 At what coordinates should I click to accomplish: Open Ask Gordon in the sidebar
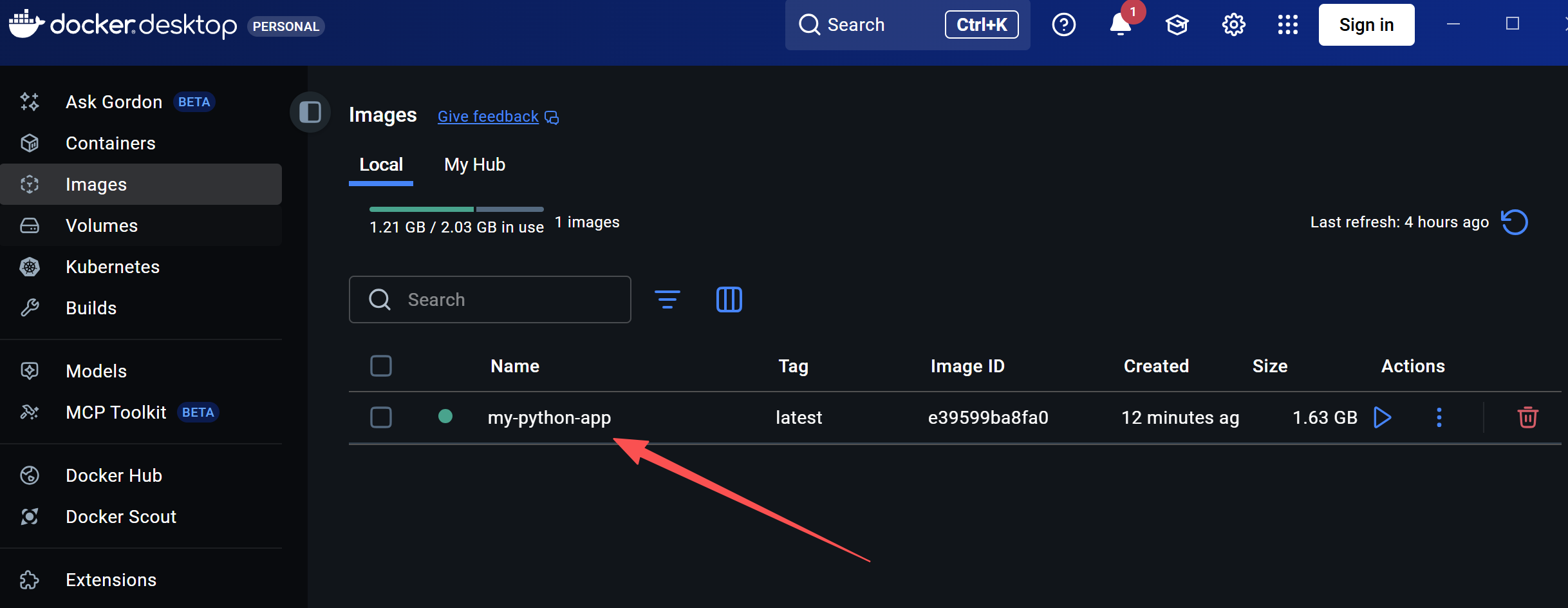click(x=141, y=102)
